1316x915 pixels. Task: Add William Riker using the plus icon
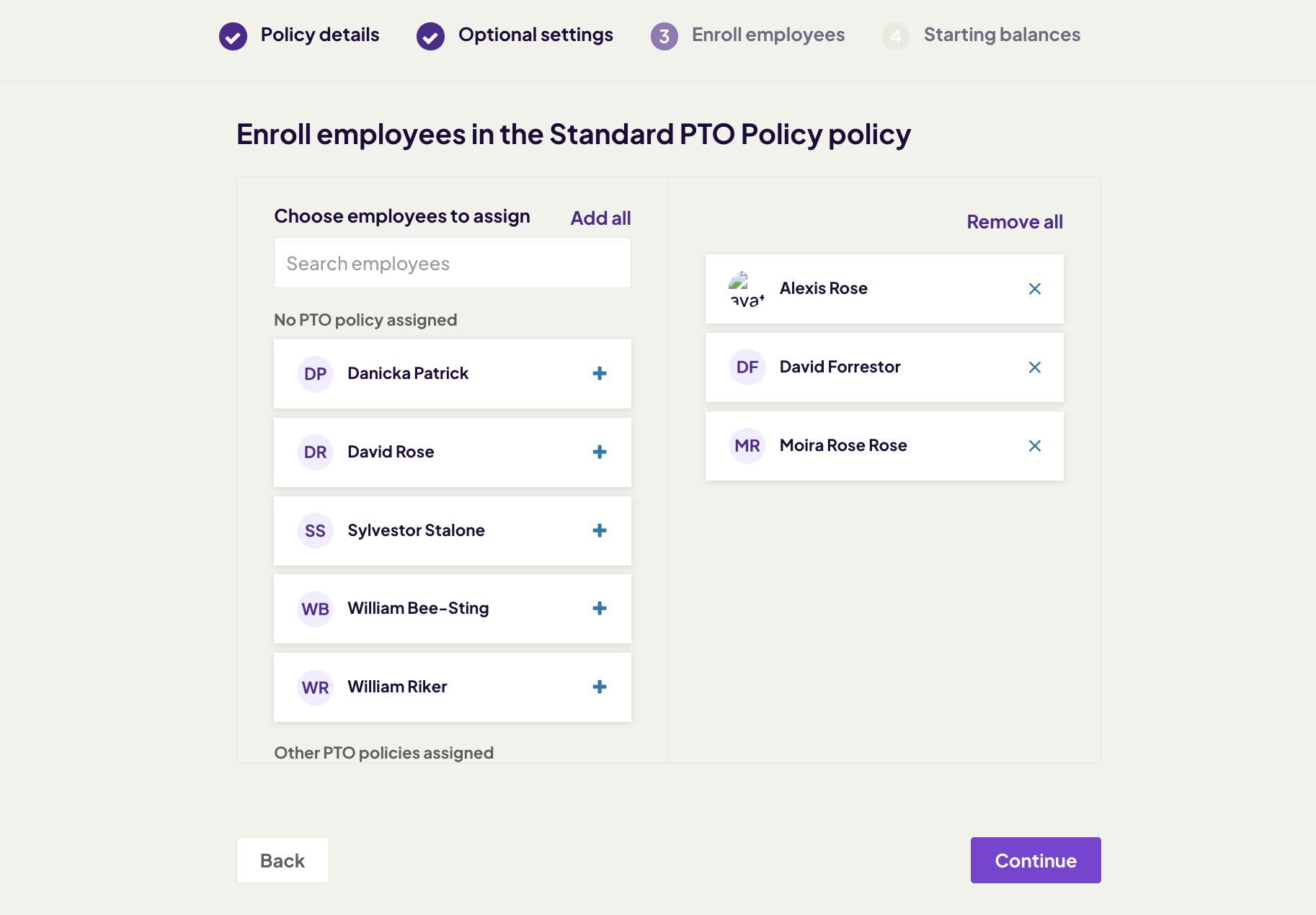tap(599, 687)
